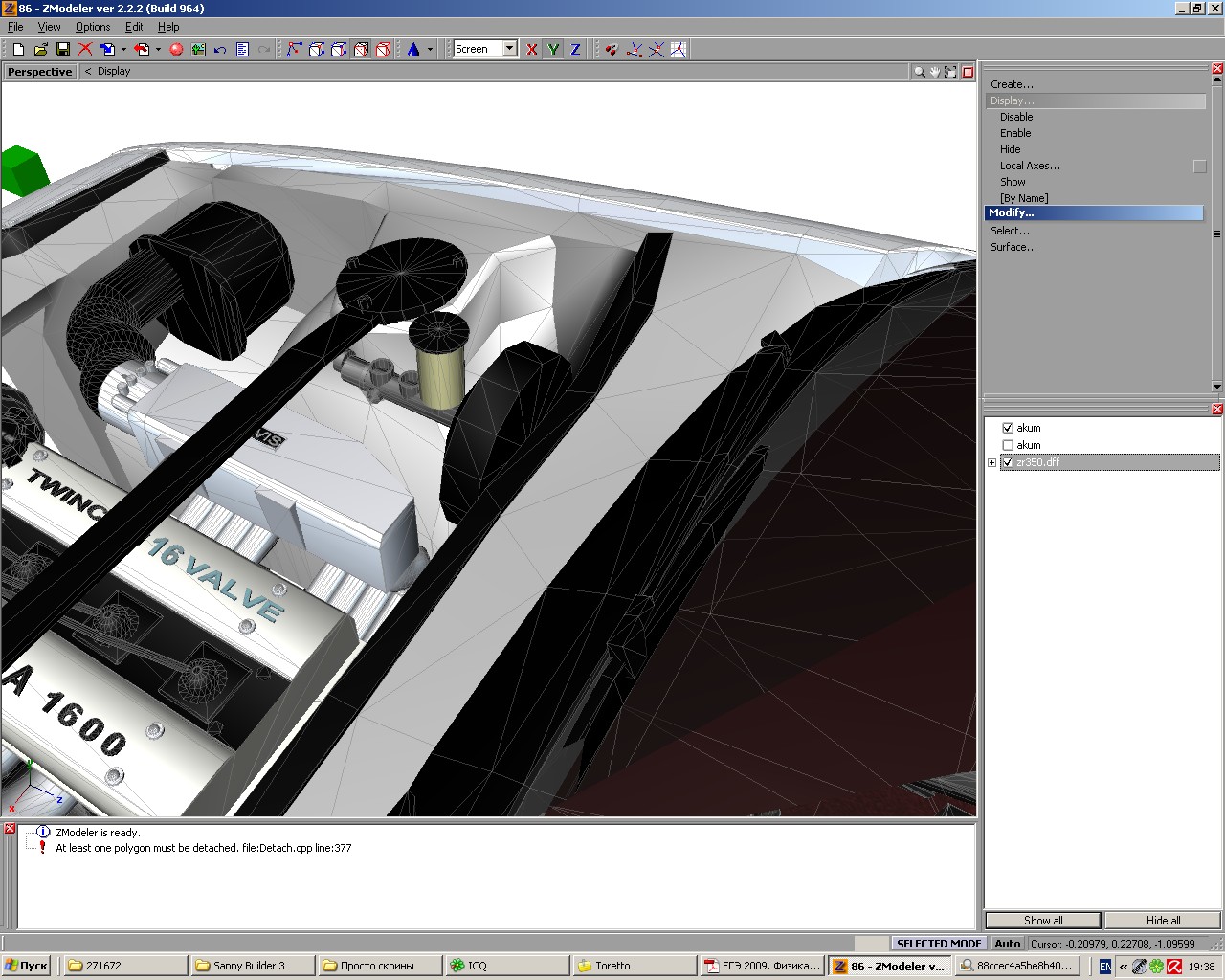The height and width of the screenshot is (980, 1225).
Task: Select the Show display command
Action: 1013,182
